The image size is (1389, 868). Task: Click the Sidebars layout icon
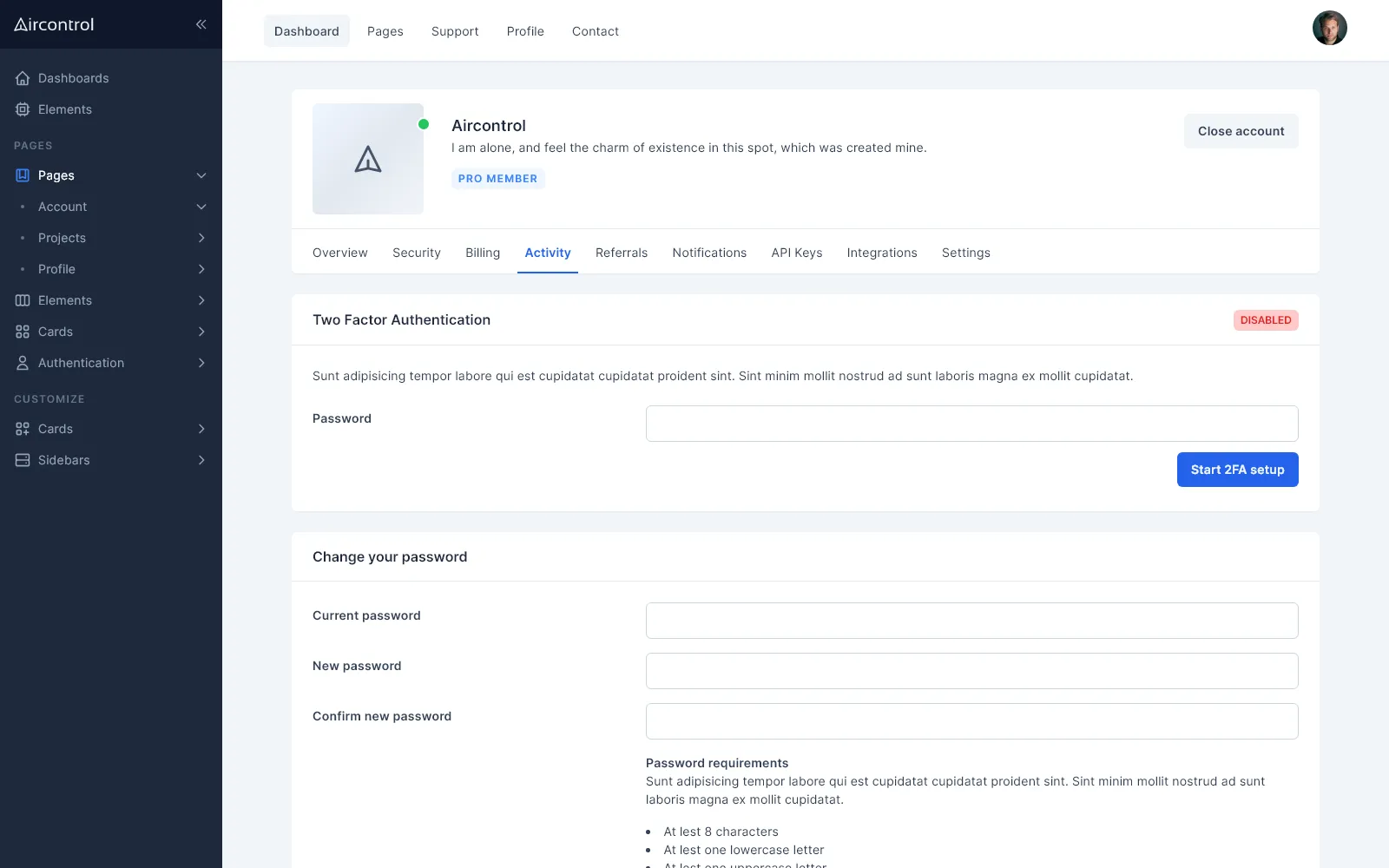(23, 460)
